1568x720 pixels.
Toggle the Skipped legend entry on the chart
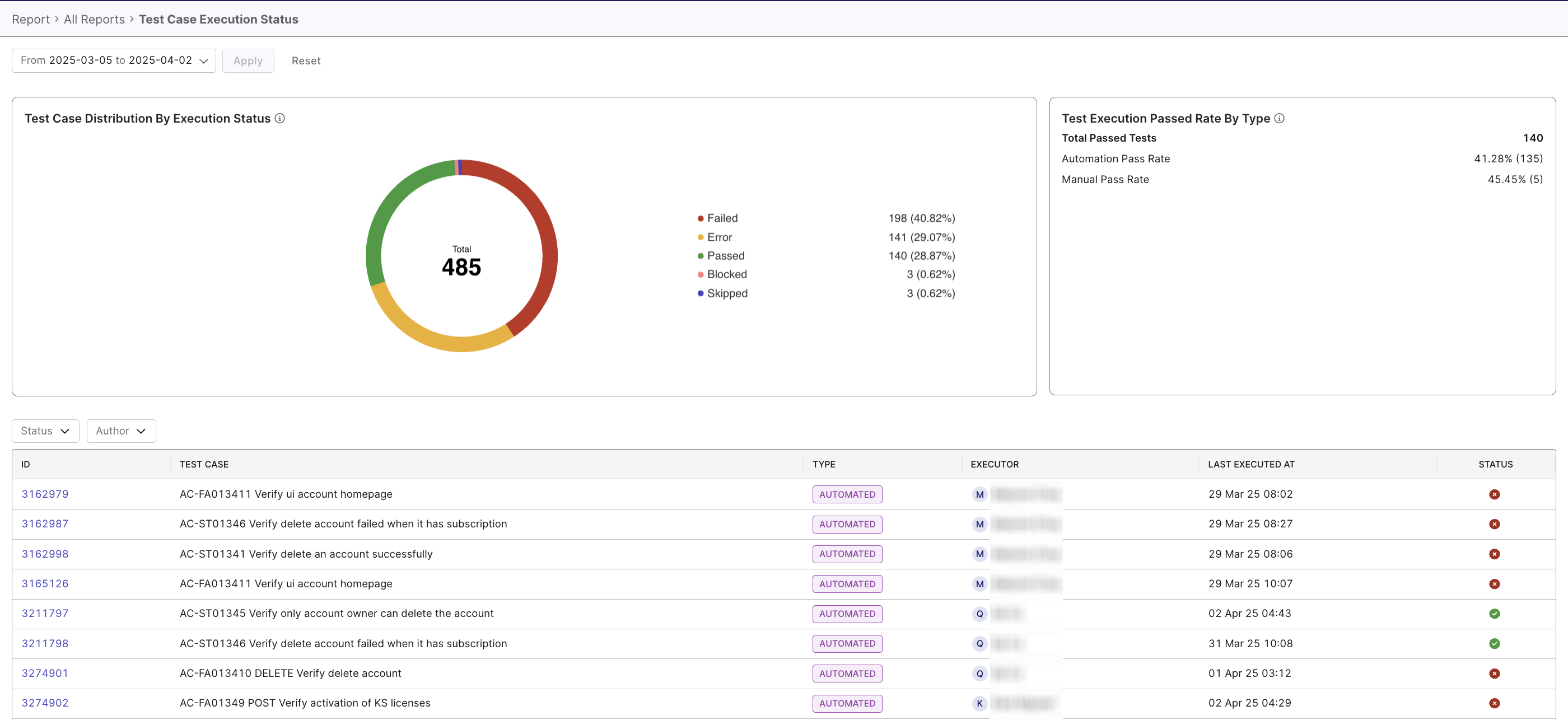click(727, 293)
